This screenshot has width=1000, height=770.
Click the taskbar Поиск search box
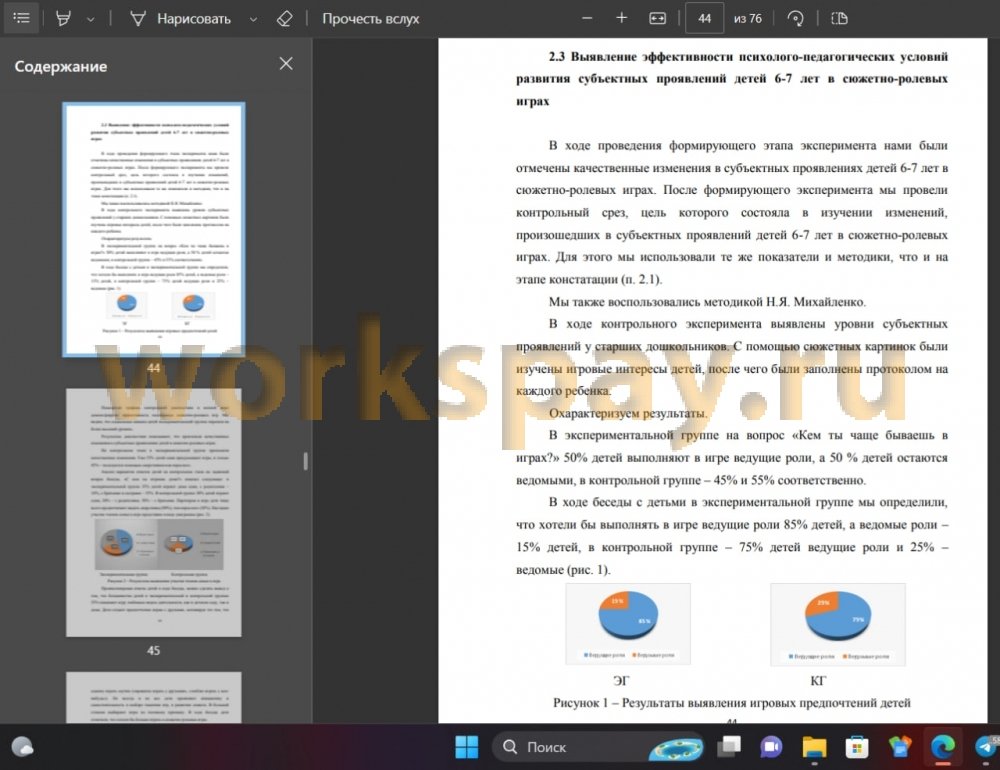598,746
